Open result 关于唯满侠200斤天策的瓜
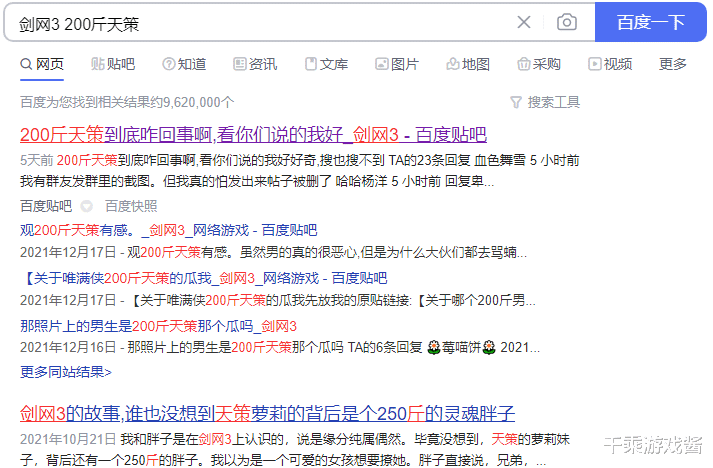This screenshot has width=713, height=468. click(x=204, y=278)
